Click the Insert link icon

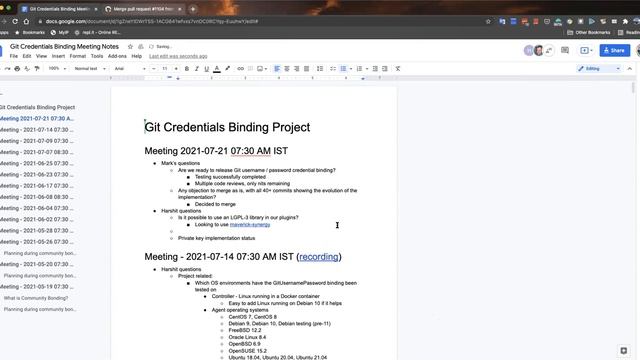point(240,69)
